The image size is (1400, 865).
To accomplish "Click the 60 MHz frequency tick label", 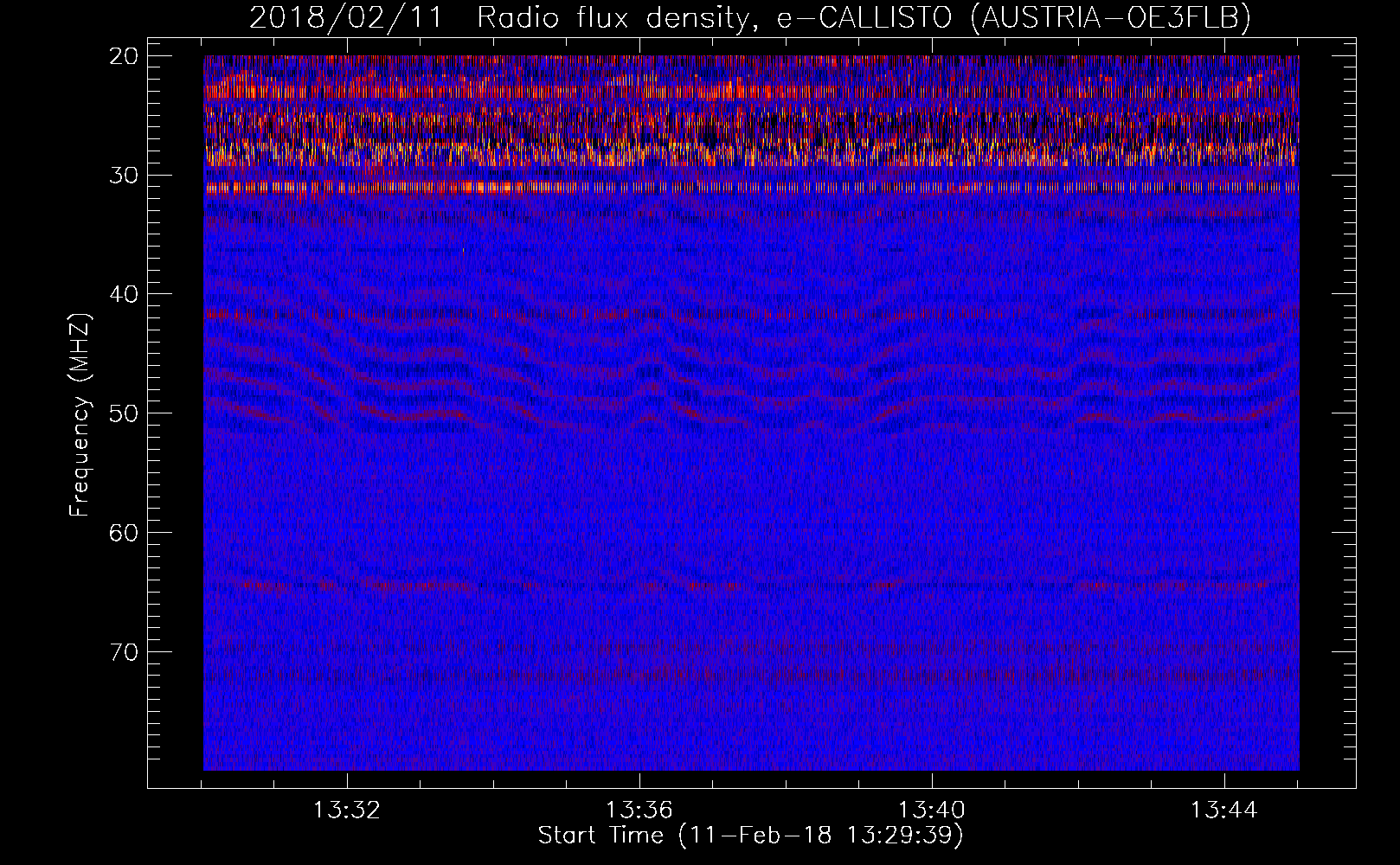I will coord(125,533).
